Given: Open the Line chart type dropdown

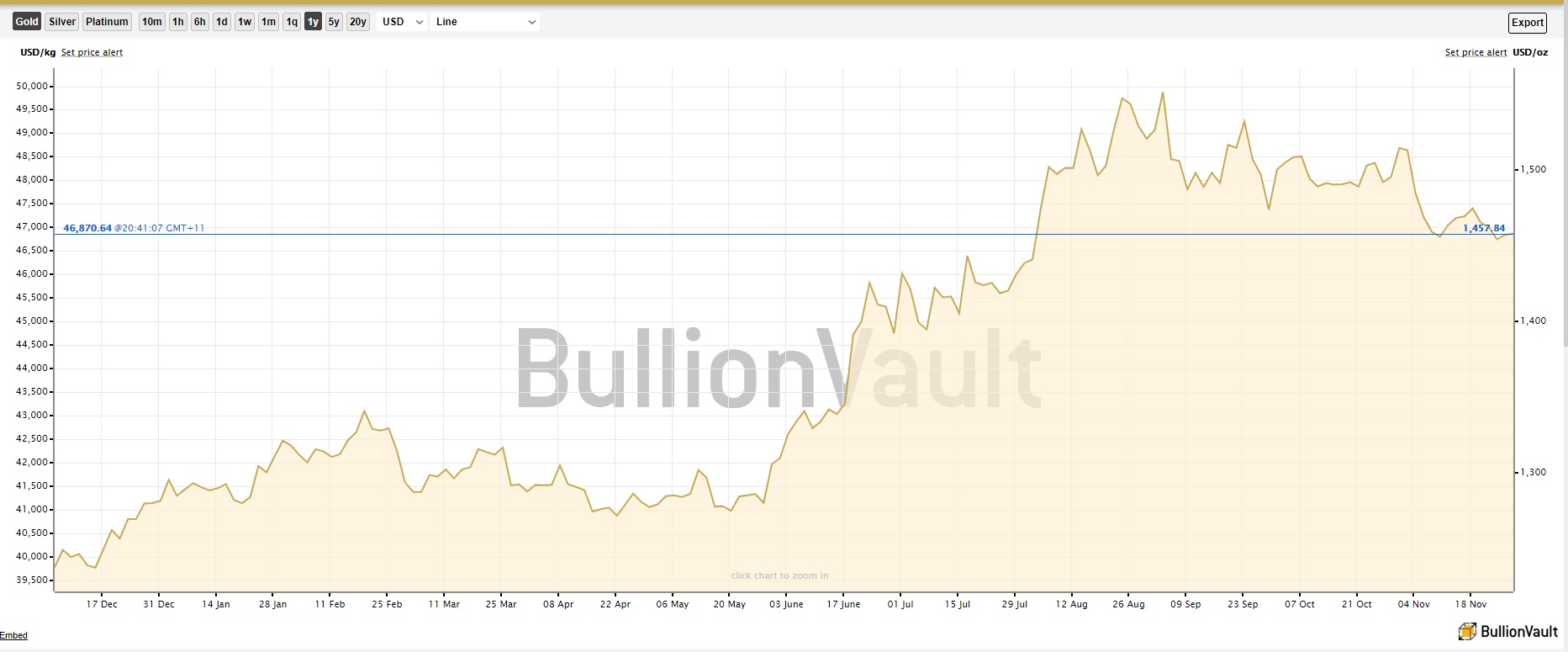Looking at the screenshot, I should tap(486, 22).
